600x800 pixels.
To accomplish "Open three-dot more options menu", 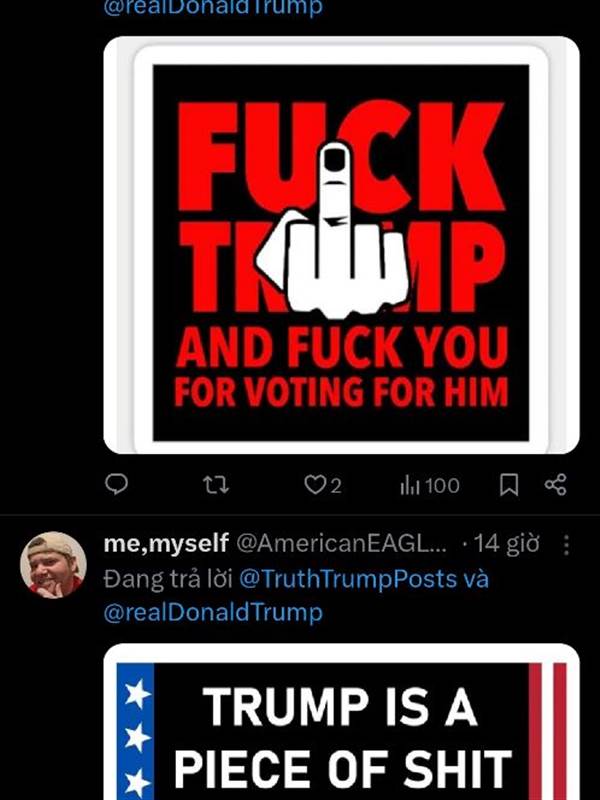I will (x=566, y=544).
